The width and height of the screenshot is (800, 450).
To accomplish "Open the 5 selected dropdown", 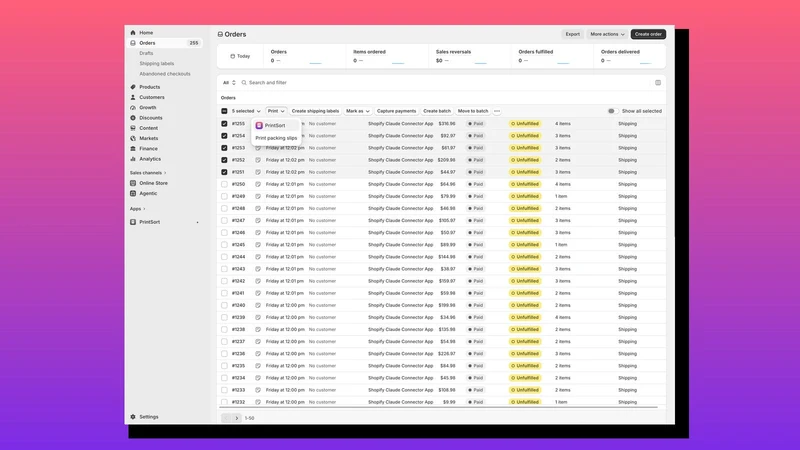I will click(x=246, y=111).
